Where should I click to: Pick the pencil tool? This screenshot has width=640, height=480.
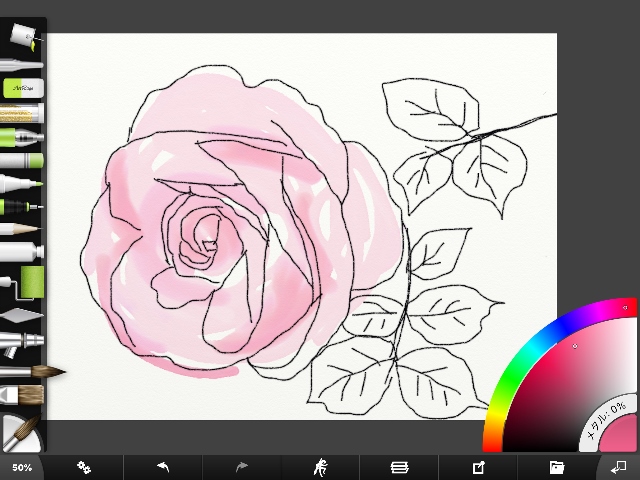coord(20,228)
